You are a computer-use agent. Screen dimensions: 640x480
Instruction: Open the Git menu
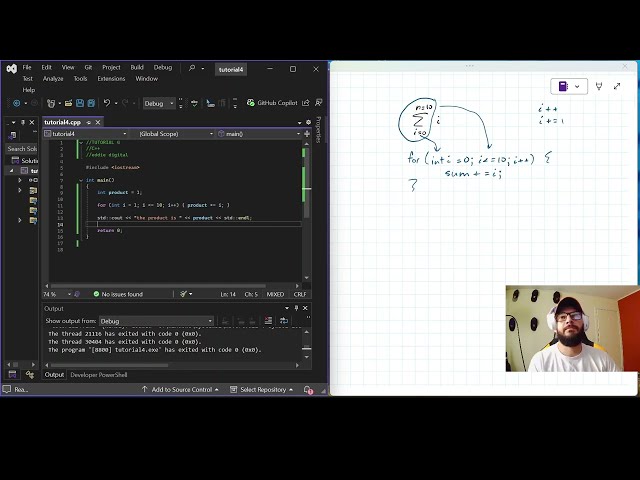tap(88, 67)
